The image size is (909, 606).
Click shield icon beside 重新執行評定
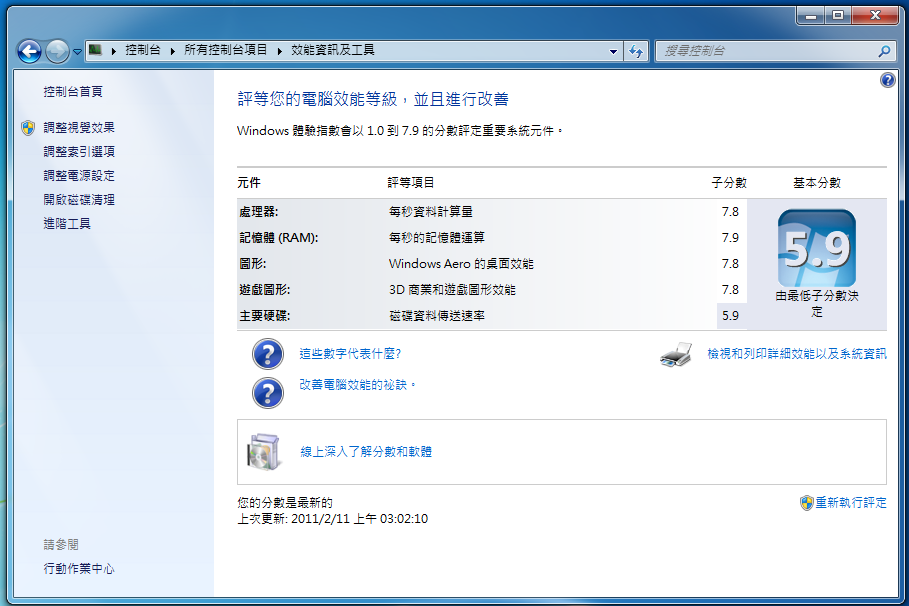click(x=806, y=503)
